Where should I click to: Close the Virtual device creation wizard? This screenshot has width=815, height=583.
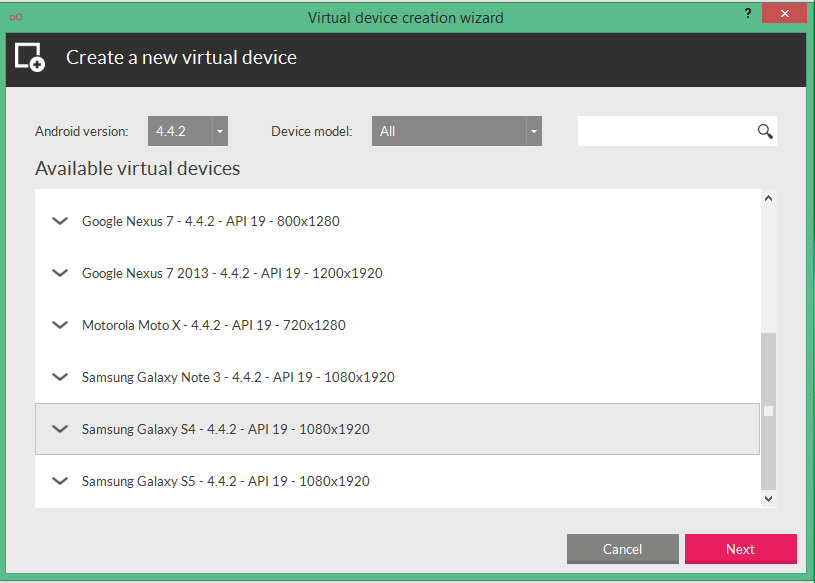784,13
